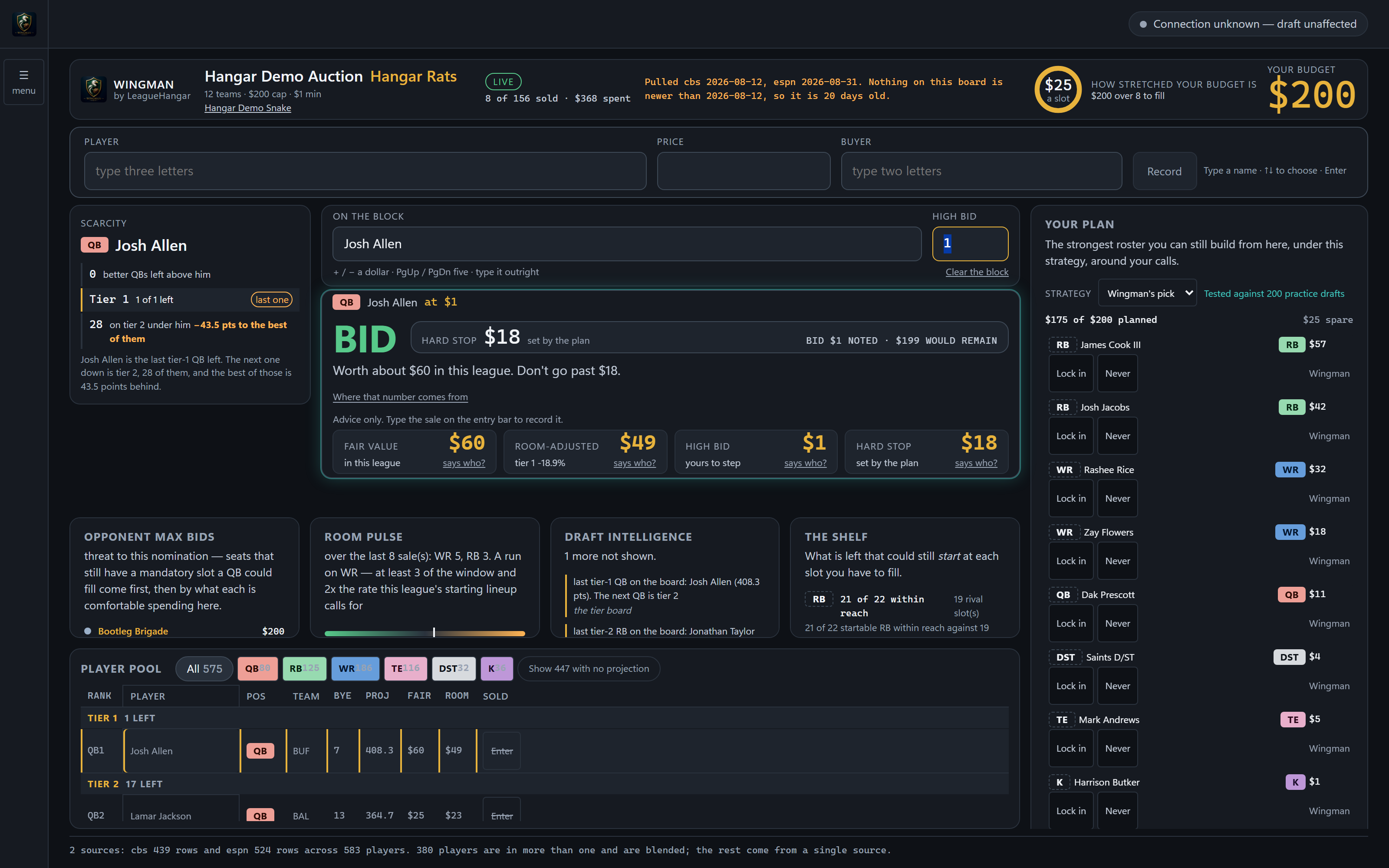Click the RB badge in The Shelf card
Image resolution: width=1389 pixels, height=868 pixels.
[x=819, y=599]
